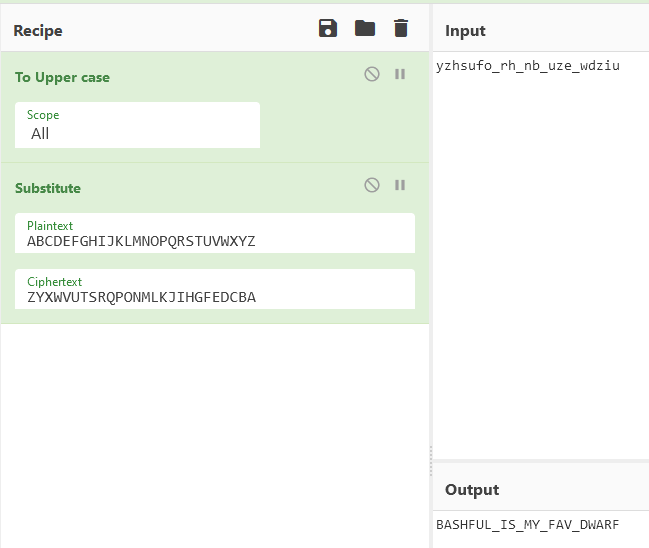
Task: Click inside the Input text area
Action: [x=541, y=255]
